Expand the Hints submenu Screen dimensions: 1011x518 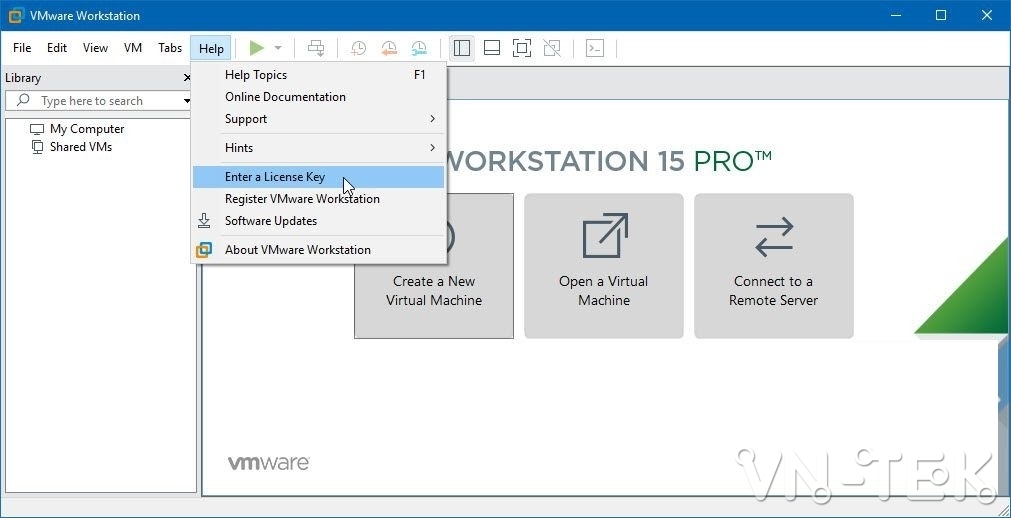tap(319, 148)
